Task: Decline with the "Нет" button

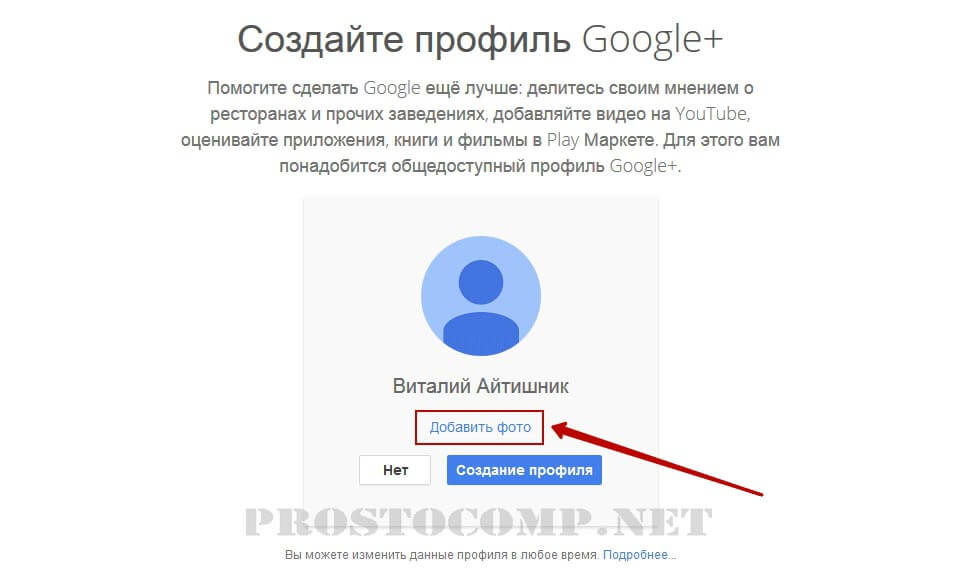Action: (x=395, y=470)
